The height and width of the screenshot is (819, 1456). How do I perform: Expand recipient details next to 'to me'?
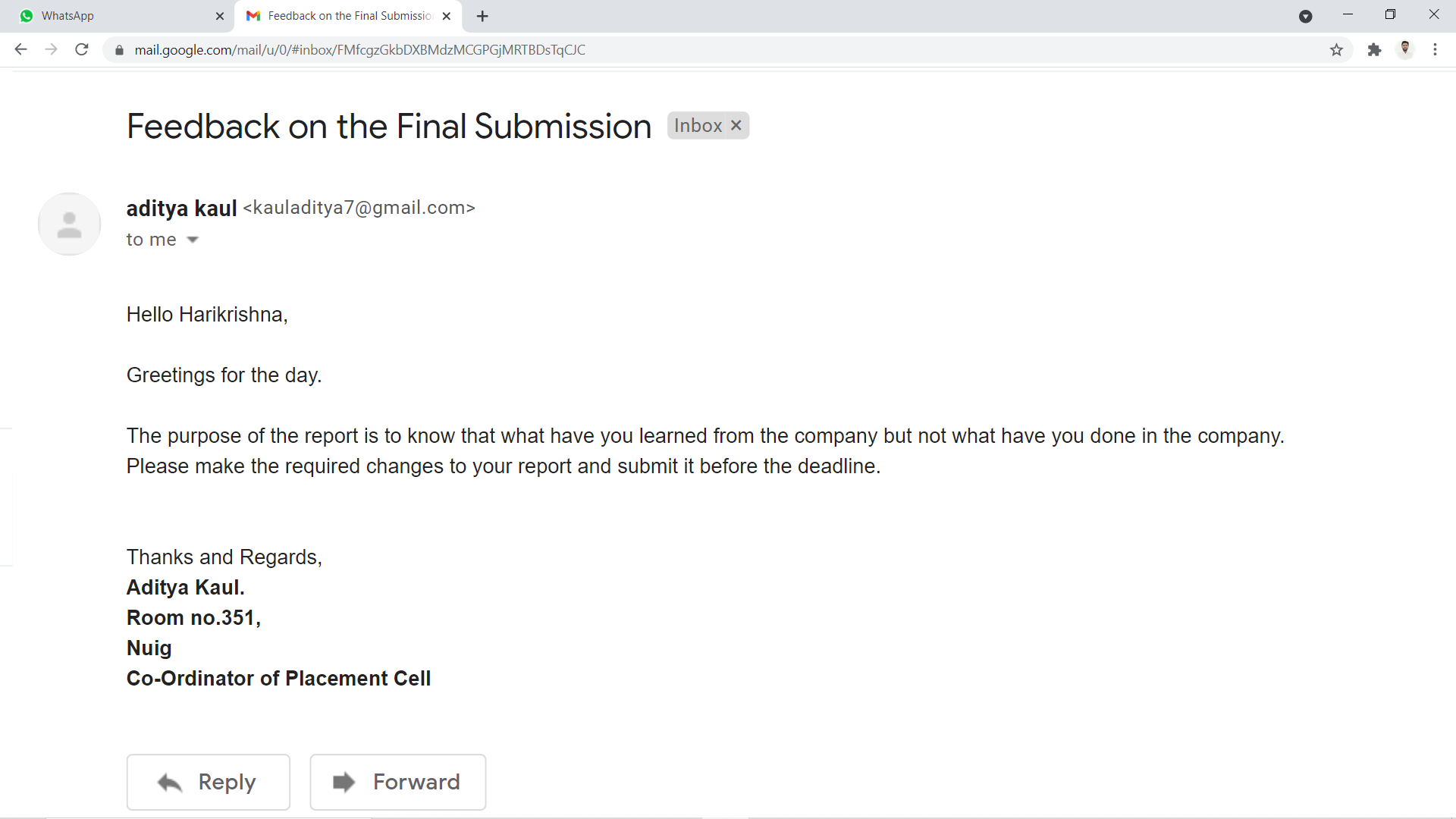point(193,240)
